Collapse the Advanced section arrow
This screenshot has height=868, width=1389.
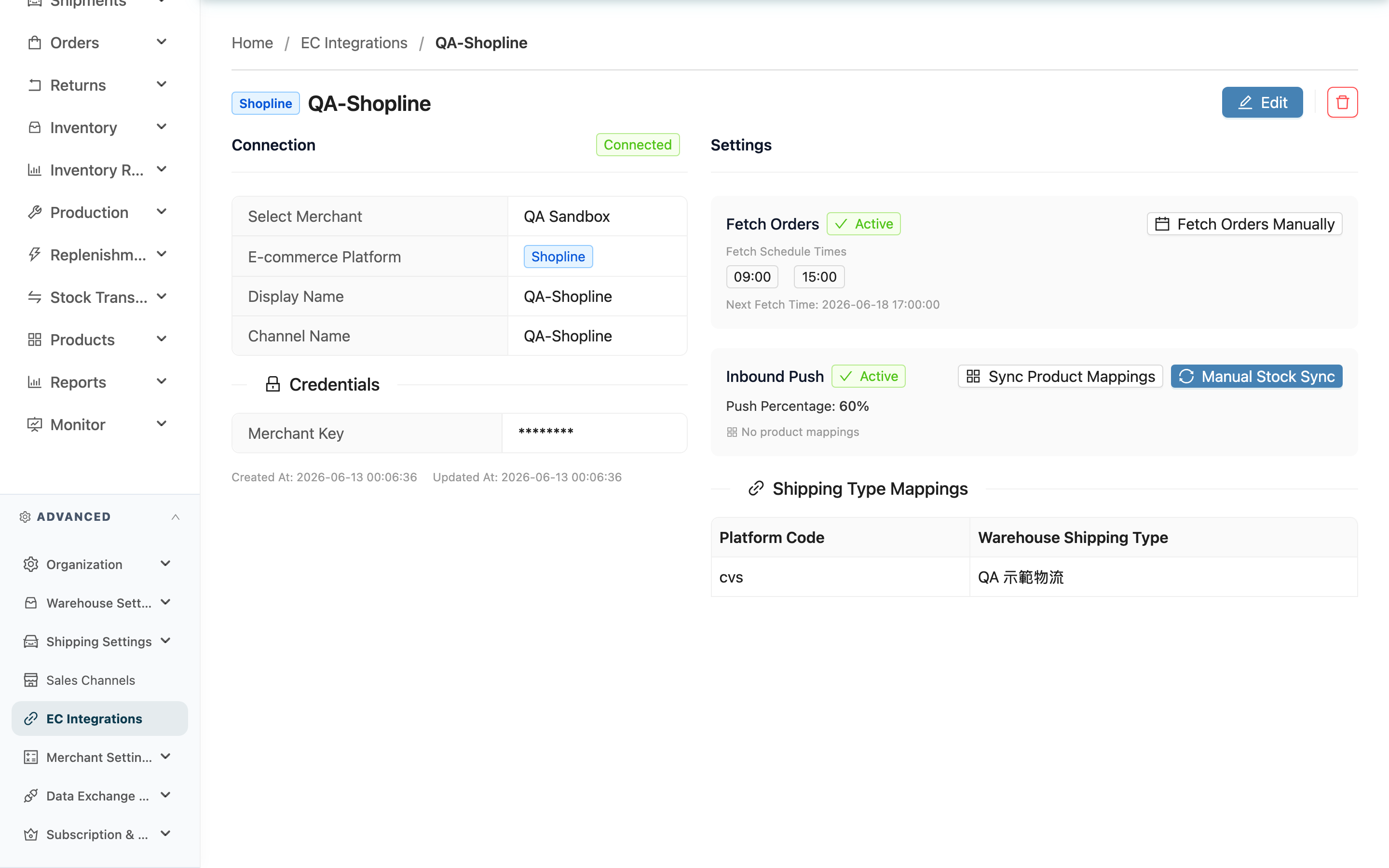pos(176,516)
